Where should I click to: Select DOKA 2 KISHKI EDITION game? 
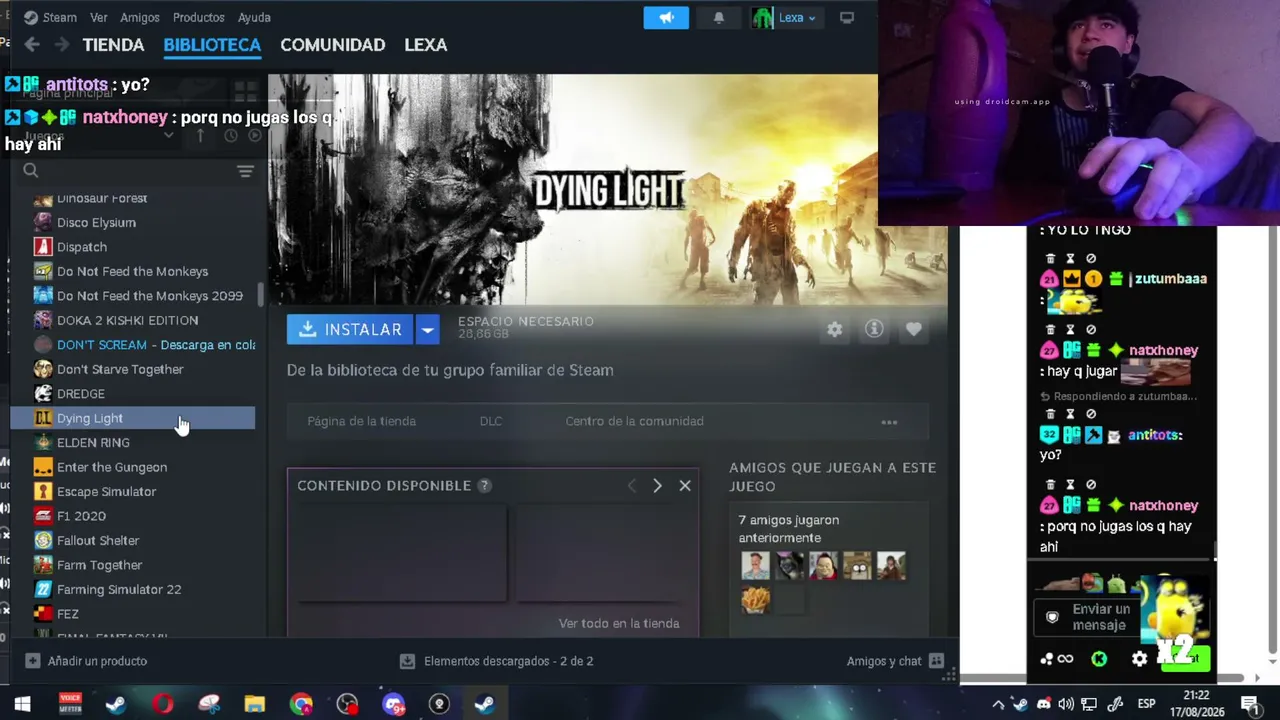click(x=133, y=320)
